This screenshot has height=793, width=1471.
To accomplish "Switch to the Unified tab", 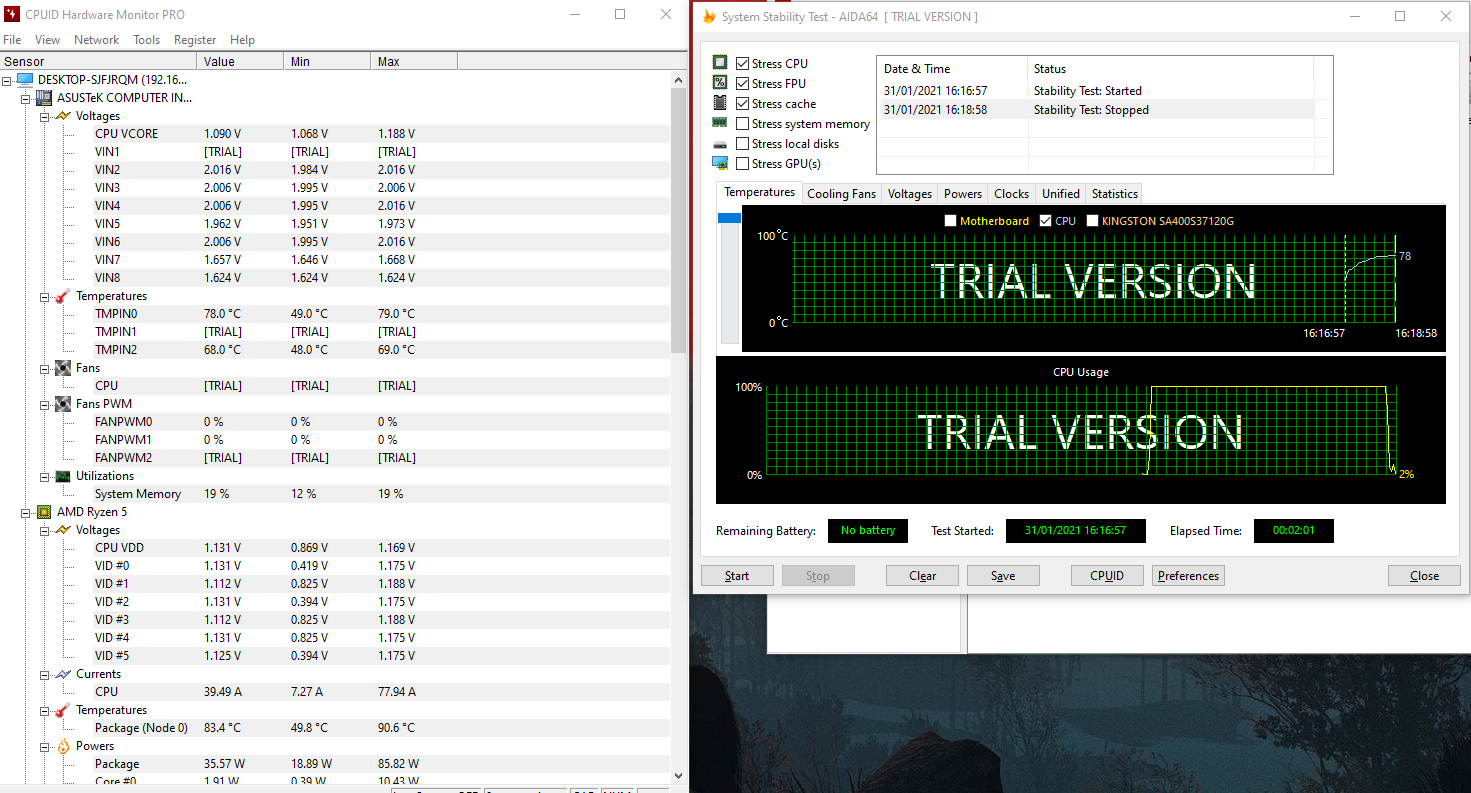I will [1060, 194].
